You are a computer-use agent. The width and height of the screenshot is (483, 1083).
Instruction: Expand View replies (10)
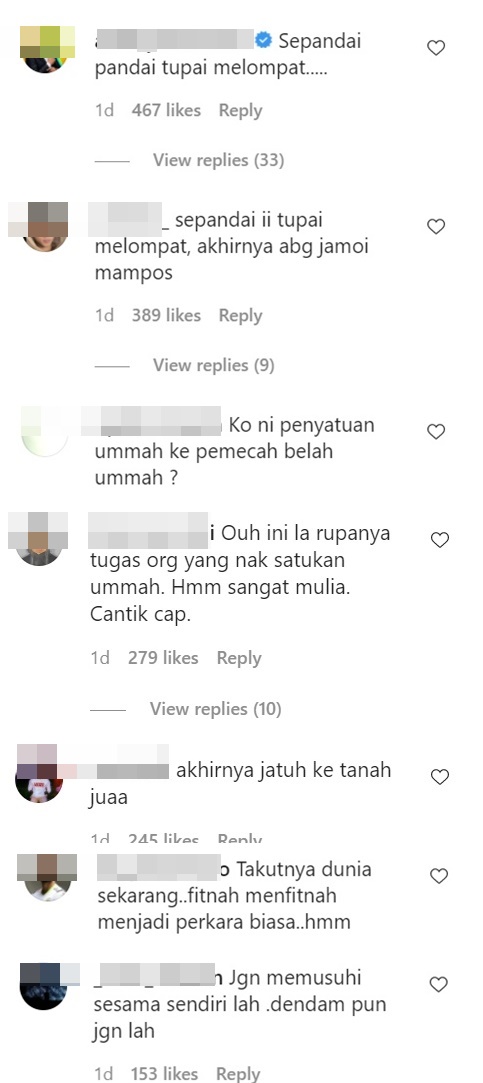(216, 709)
